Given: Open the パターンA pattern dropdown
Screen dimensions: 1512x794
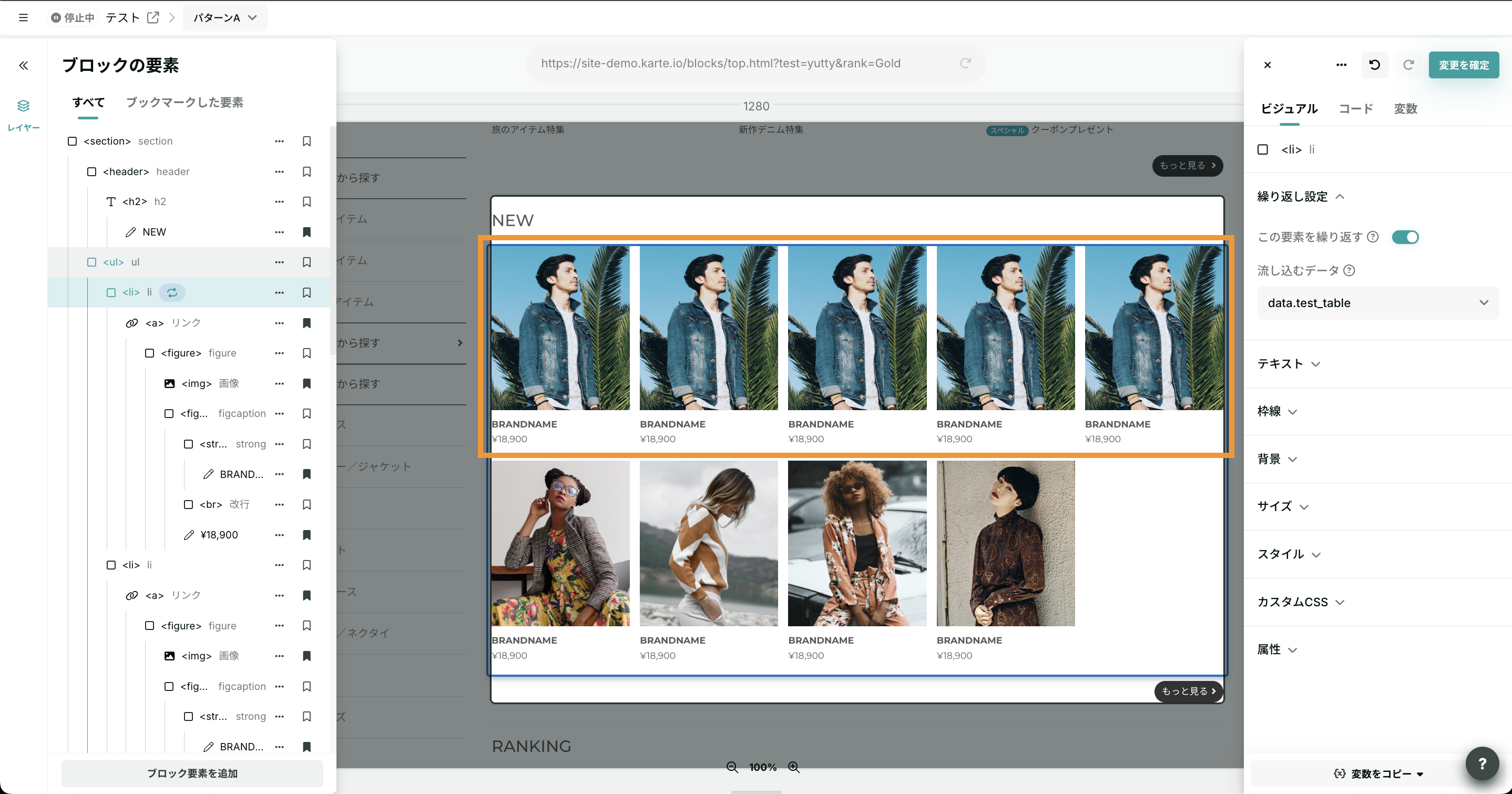Looking at the screenshot, I should (226, 18).
